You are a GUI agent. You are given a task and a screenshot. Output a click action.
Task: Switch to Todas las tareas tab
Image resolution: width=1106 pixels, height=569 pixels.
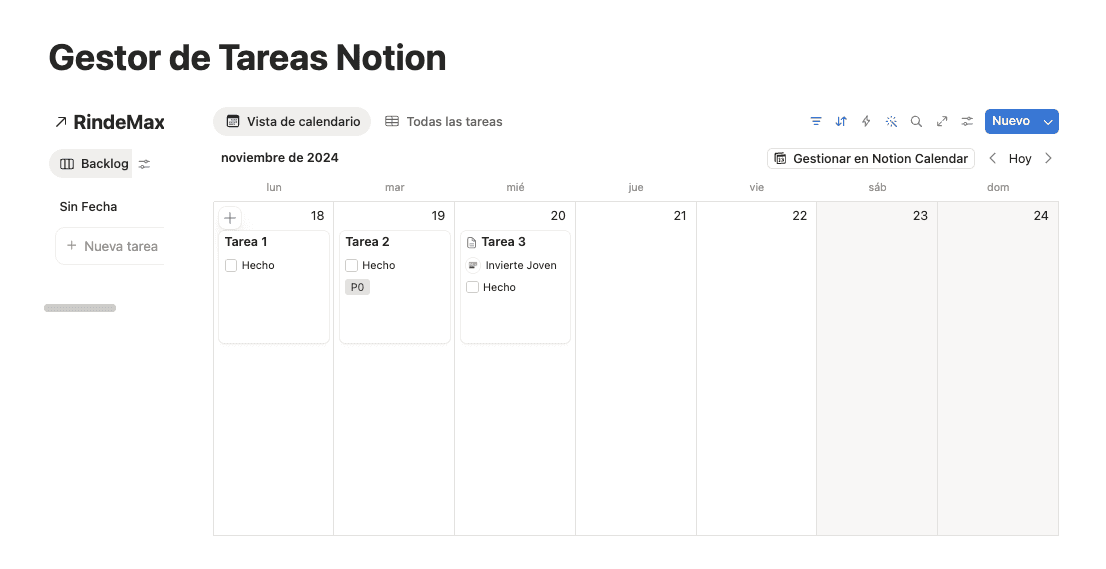coord(444,121)
